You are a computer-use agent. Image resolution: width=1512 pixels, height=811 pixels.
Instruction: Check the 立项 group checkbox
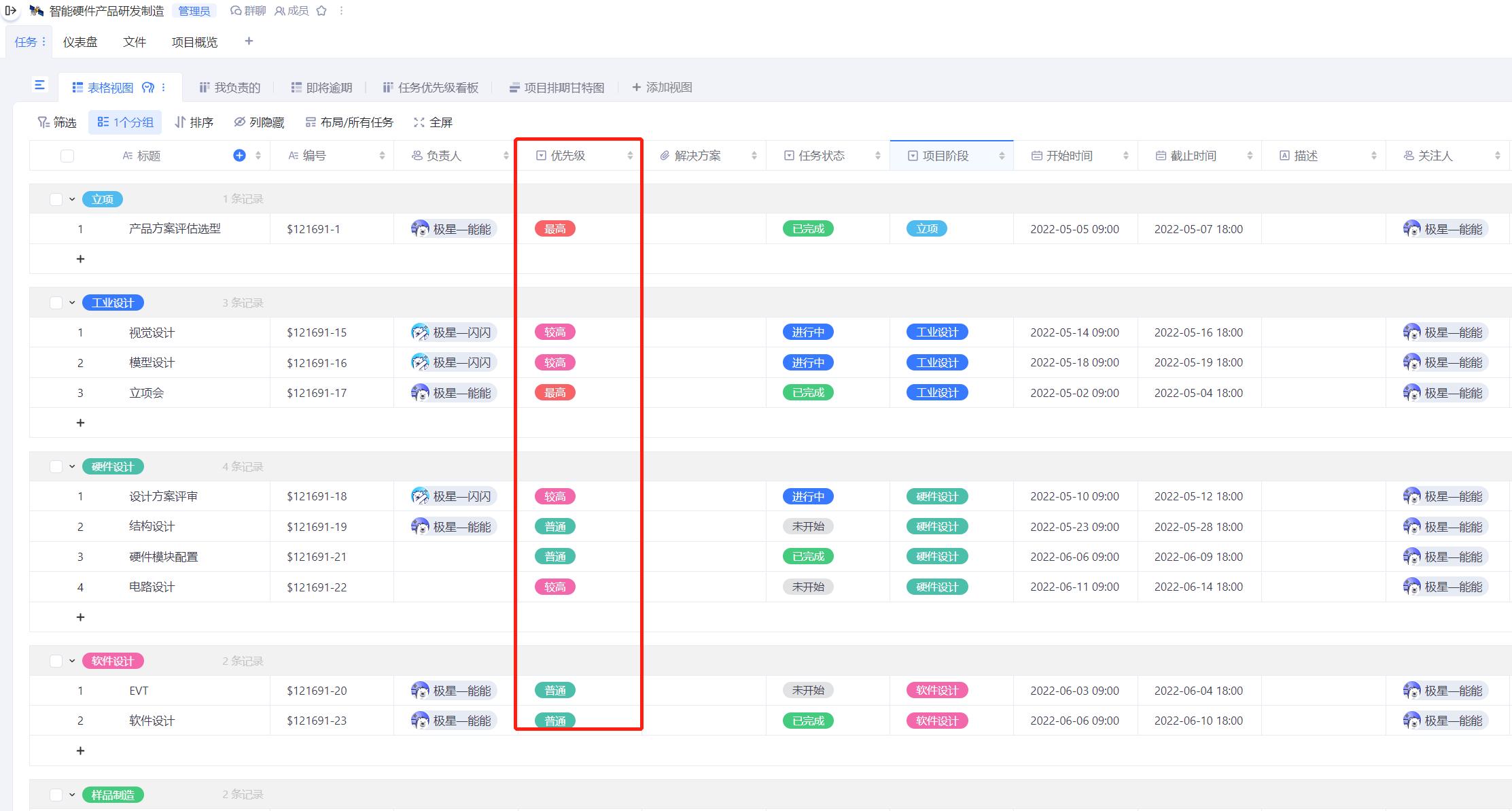tap(56, 199)
